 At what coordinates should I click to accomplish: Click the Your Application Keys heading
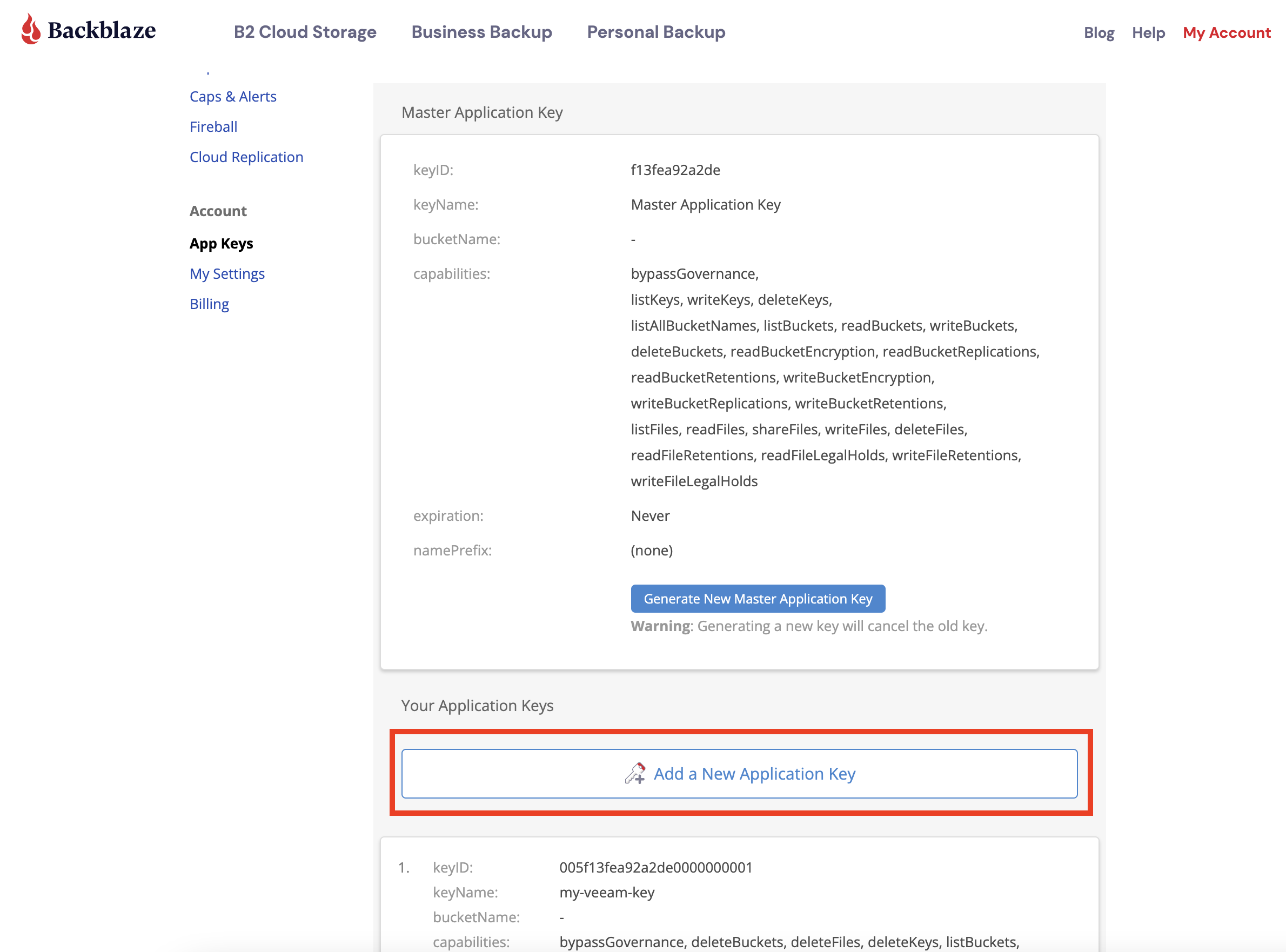(x=477, y=706)
